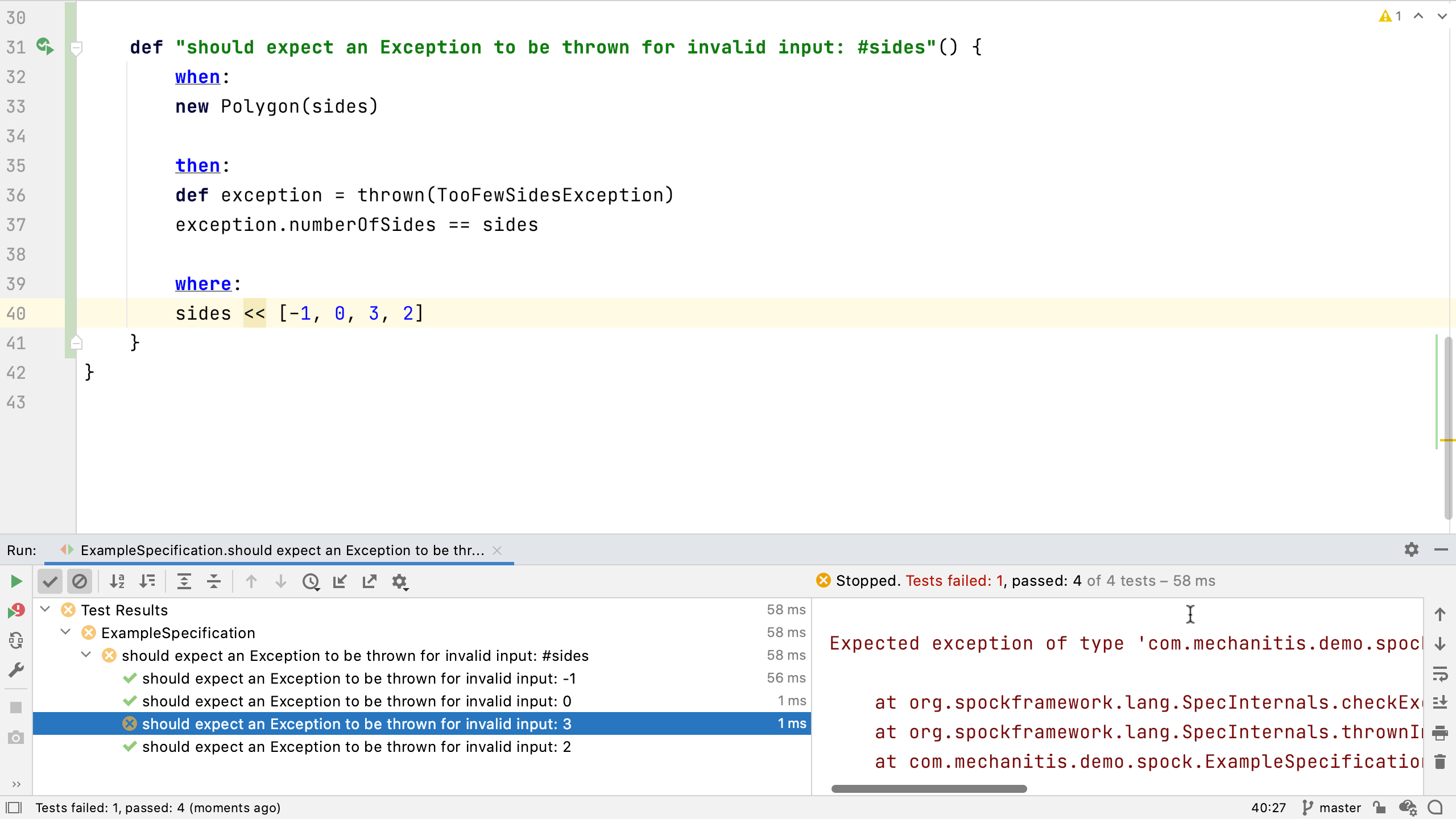Image resolution: width=1456 pixels, height=819 pixels.
Task: Fold the method at line 31
Action: click(76, 47)
